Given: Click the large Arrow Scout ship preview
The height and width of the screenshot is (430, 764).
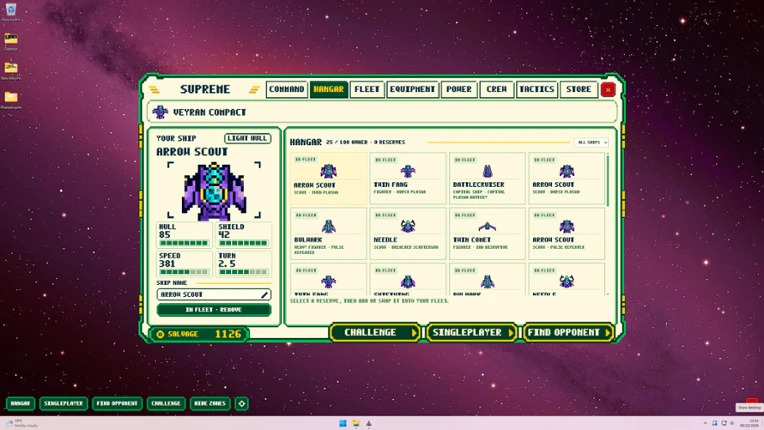Looking at the screenshot, I should [214, 191].
